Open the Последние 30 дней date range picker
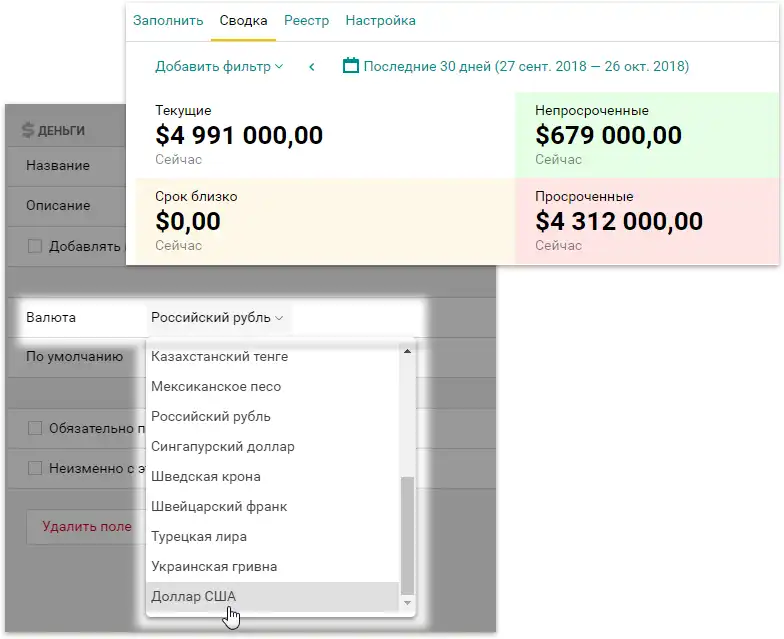 tap(526, 66)
